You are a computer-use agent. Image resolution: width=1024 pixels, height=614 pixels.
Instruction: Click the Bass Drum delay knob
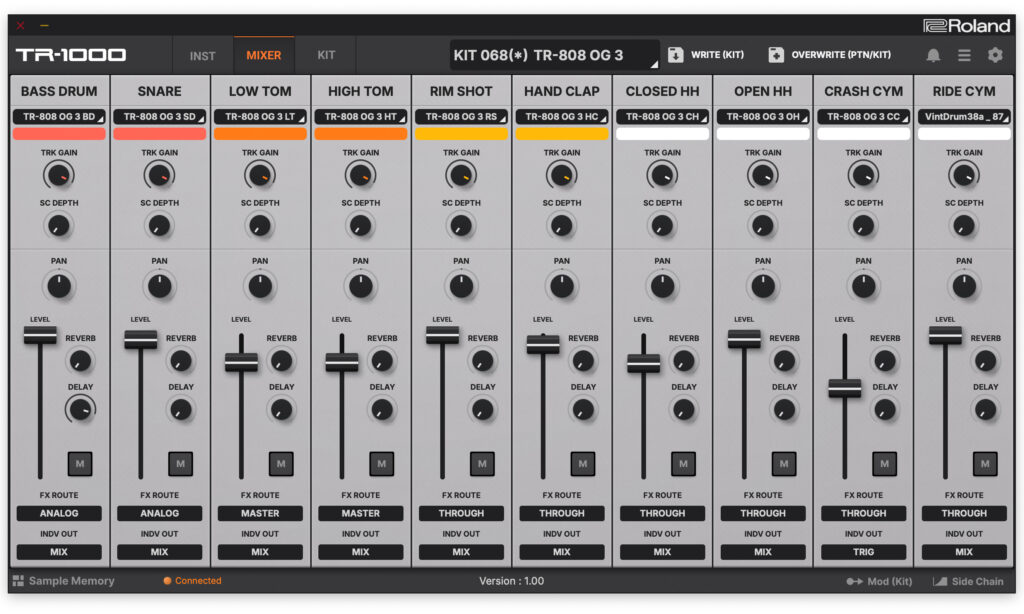(x=80, y=408)
